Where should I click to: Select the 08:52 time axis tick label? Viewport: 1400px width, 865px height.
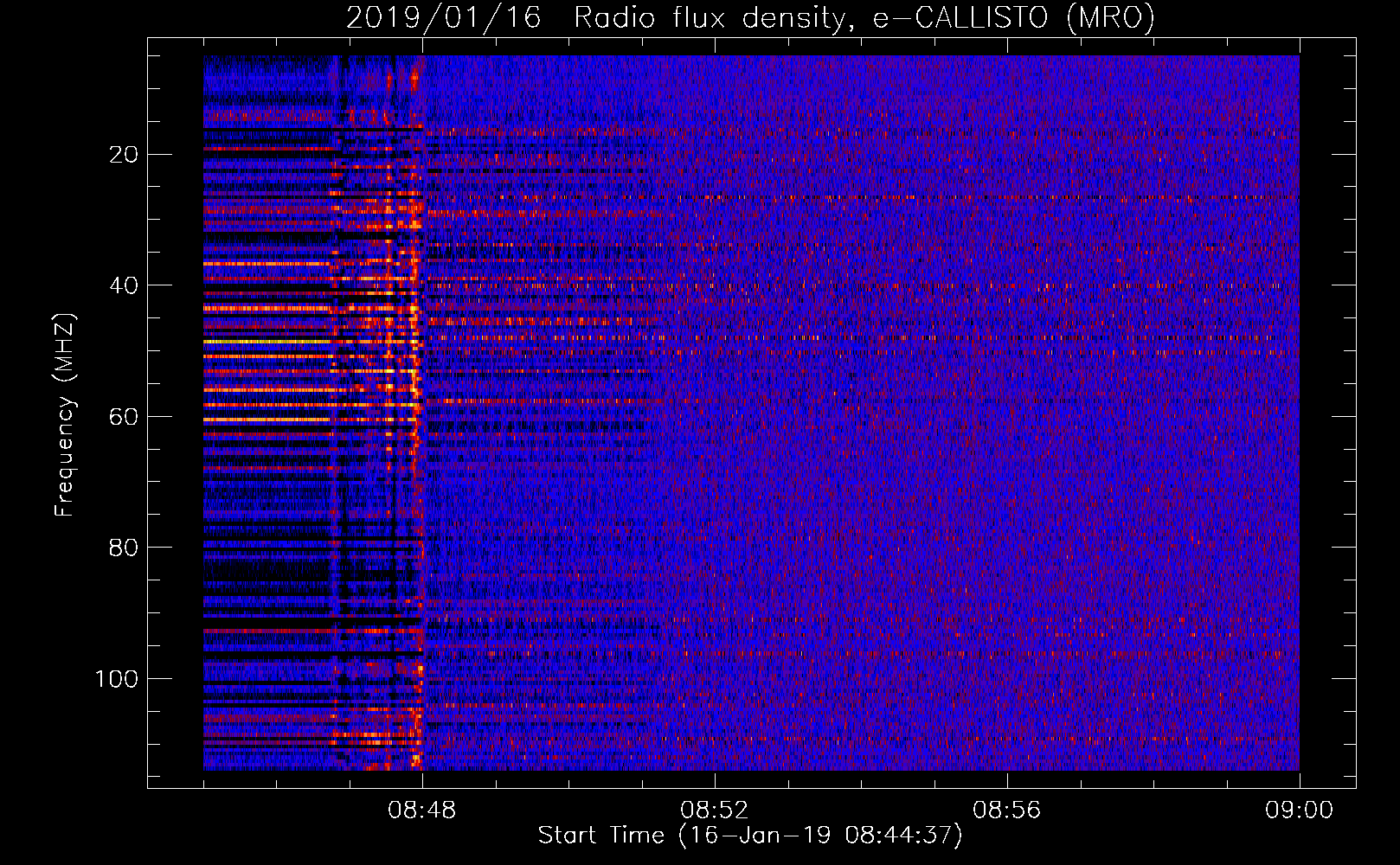coord(714,811)
